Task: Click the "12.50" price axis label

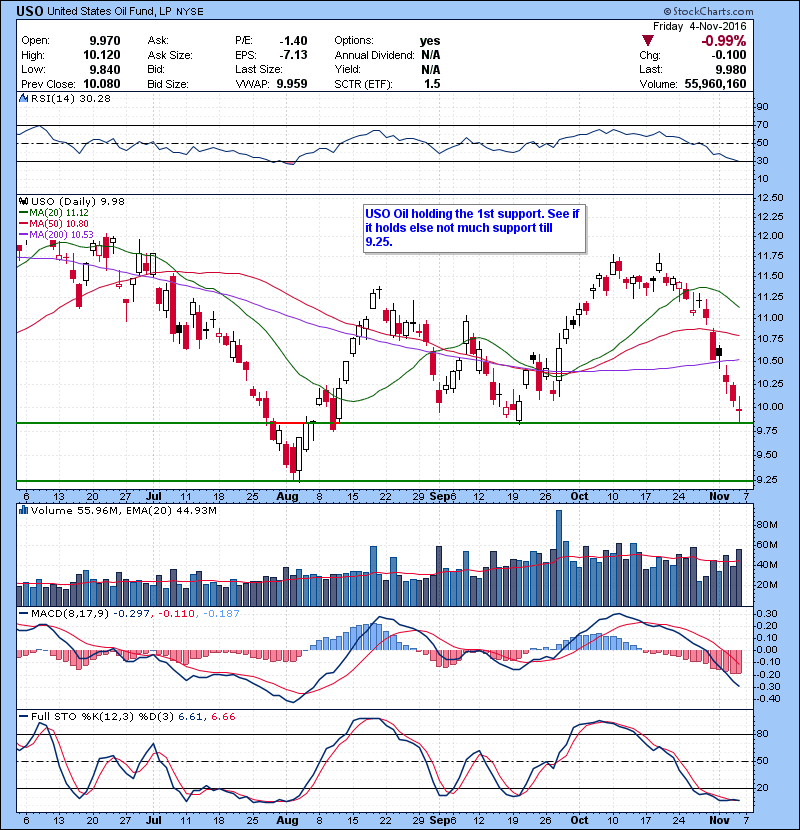Action: pos(770,197)
